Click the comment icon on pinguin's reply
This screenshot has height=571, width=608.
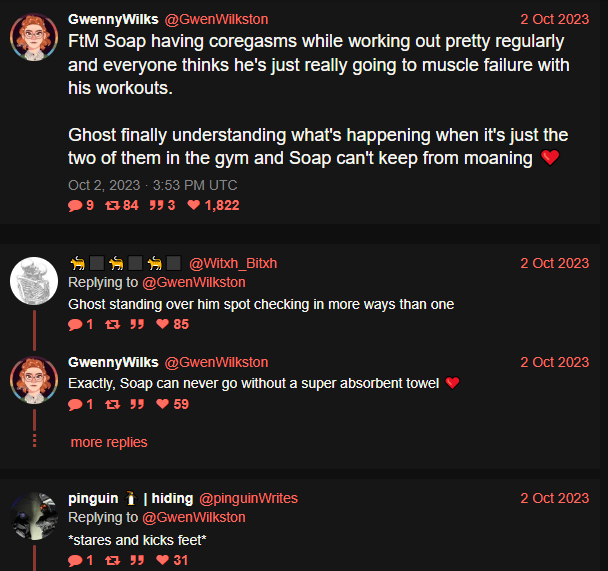tap(75, 560)
